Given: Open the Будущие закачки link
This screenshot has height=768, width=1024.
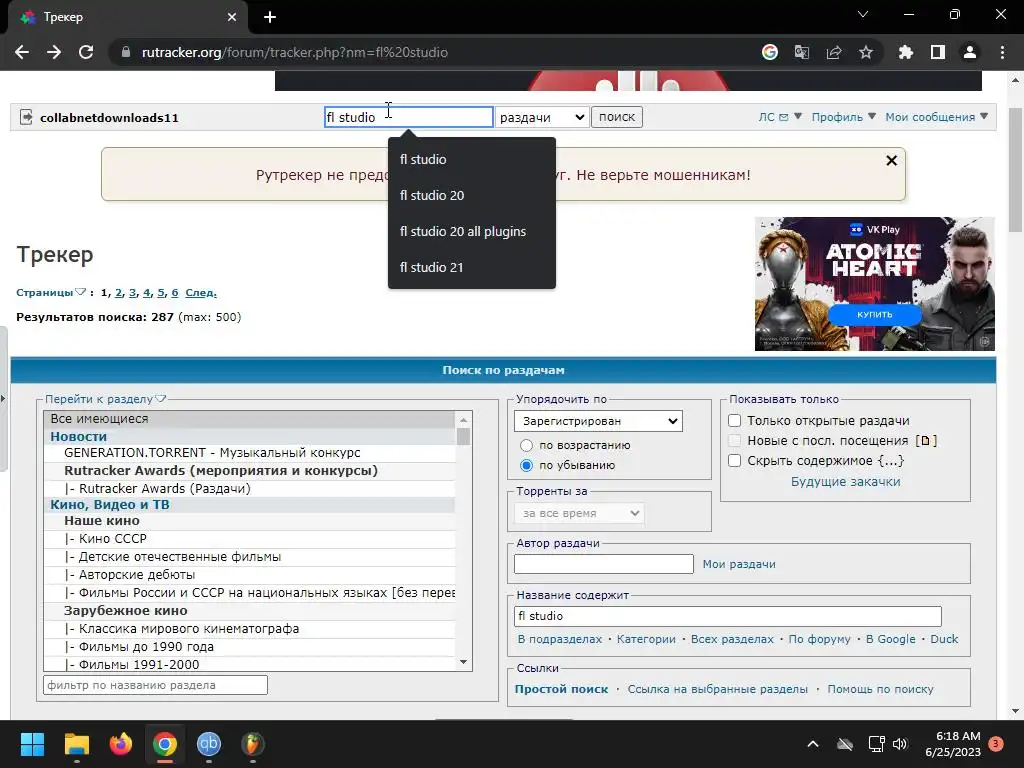Looking at the screenshot, I should 845,482.
